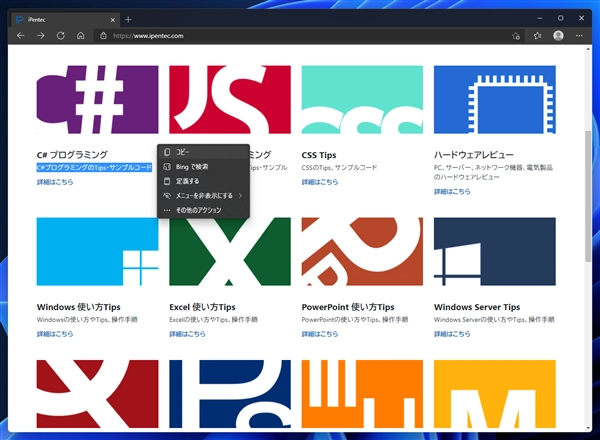This screenshot has width=600, height=440.
Task: Open the C# programming thumbnail image
Action: [97, 99]
